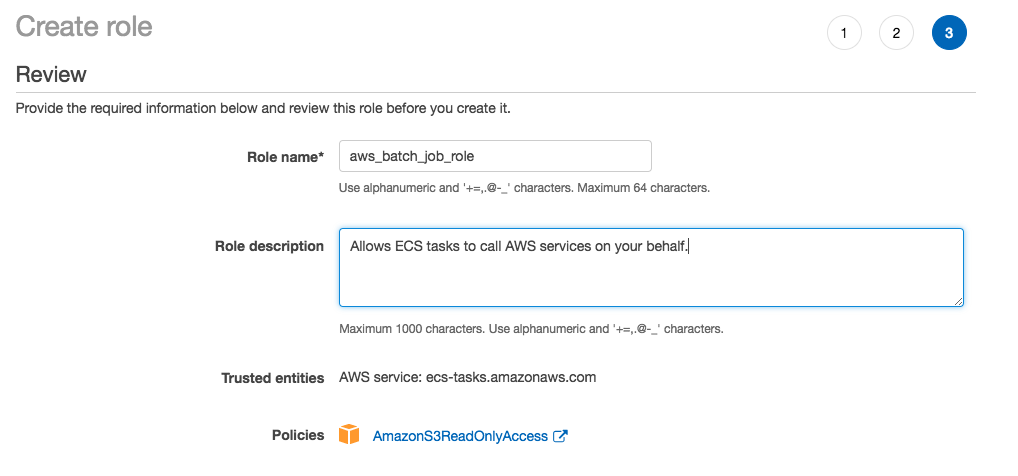Go back to step 1 indicator
Image resolution: width=1018 pixels, height=476 pixels.
[x=844, y=33]
